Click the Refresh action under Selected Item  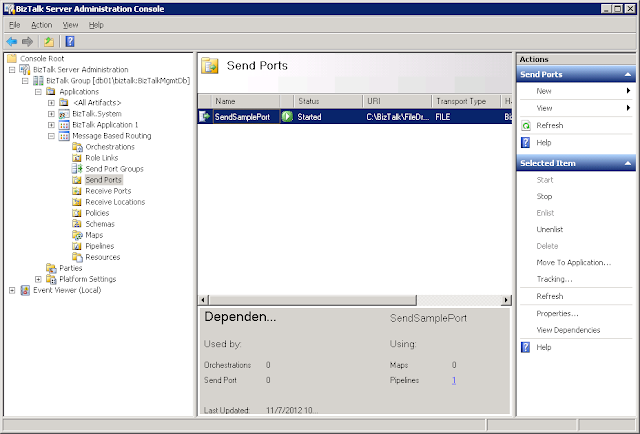tap(549, 296)
